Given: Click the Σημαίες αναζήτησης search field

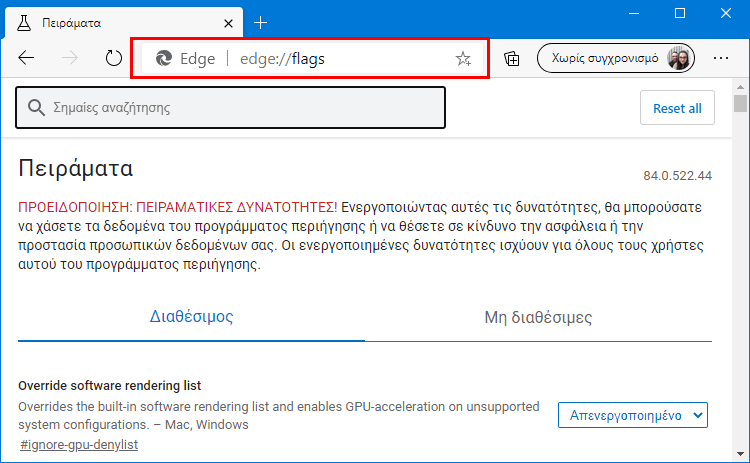Looking at the screenshot, I should 231,108.
